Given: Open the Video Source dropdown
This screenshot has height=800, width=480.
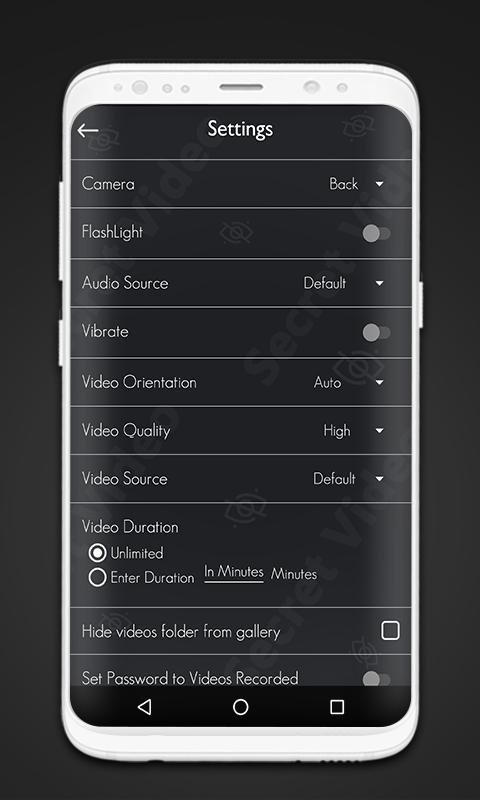Looking at the screenshot, I should pos(348,479).
